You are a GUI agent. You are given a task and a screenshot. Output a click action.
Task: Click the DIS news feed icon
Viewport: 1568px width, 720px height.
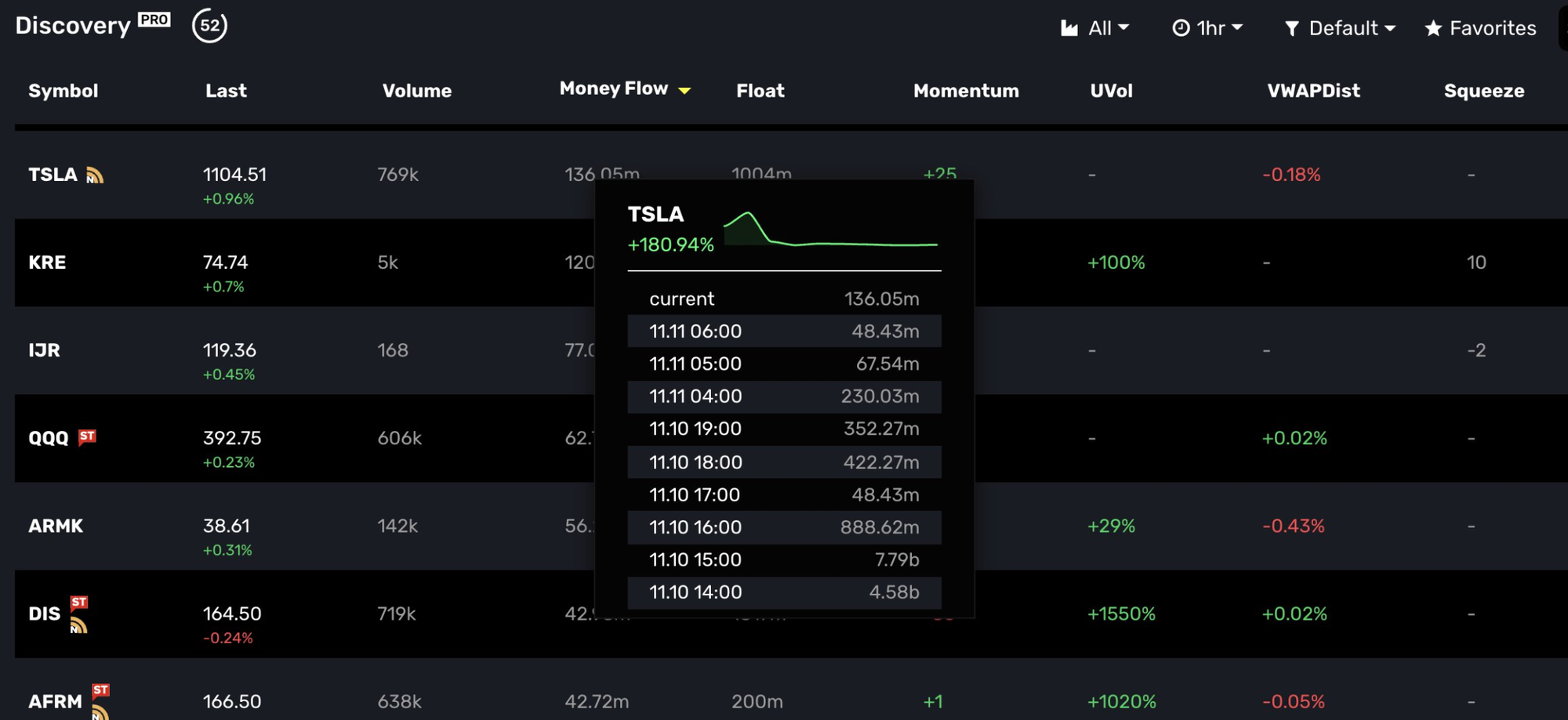[78, 625]
